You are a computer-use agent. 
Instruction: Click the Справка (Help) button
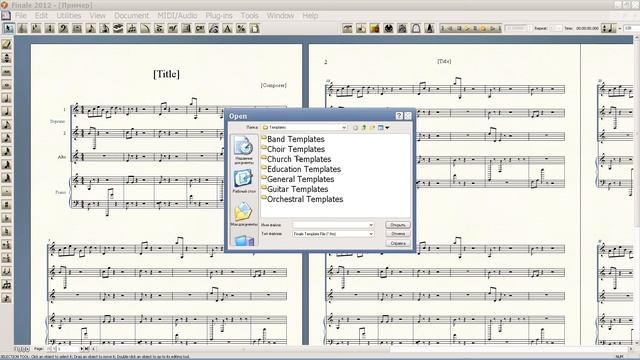pyautogui.click(x=398, y=243)
